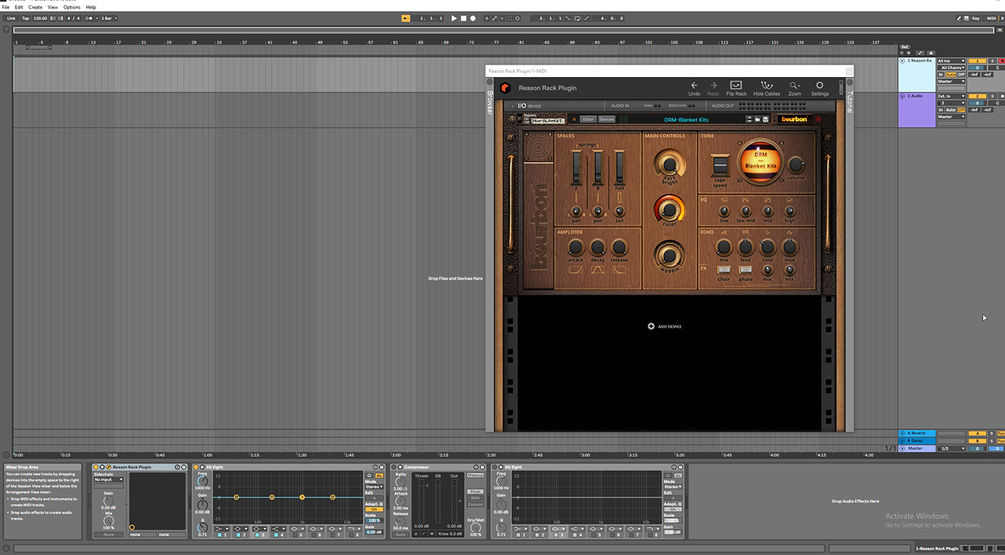Image resolution: width=1005 pixels, height=555 pixels.
Task: Click the Stop button in transport
Action: [x=463, y=19]
